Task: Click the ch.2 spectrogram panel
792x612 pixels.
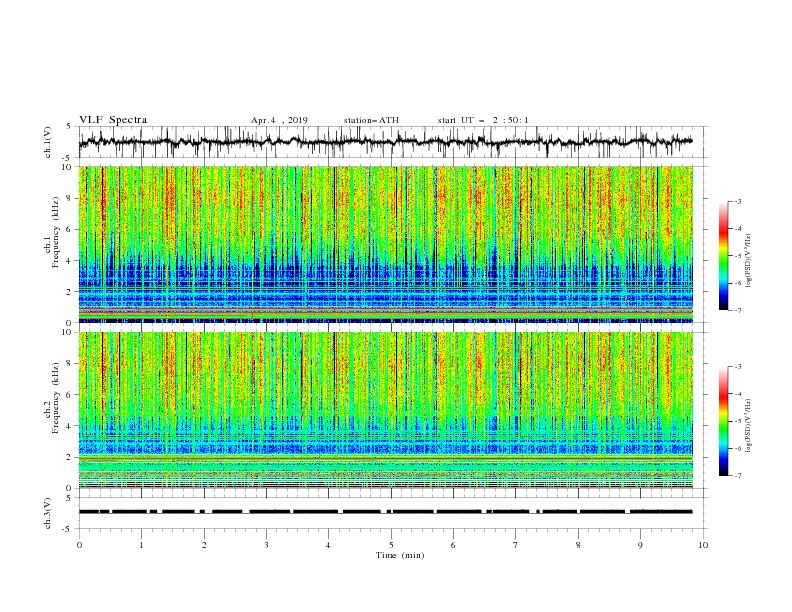Action: click(x=385, y=410)
